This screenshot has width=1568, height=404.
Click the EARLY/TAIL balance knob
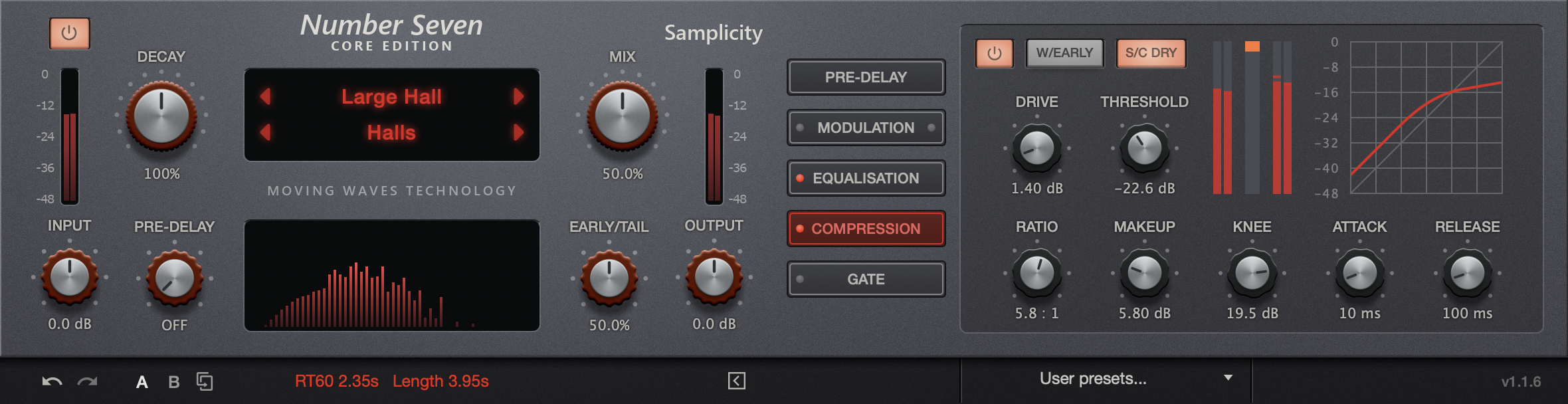pyautogui.click(x=609, y=278)
